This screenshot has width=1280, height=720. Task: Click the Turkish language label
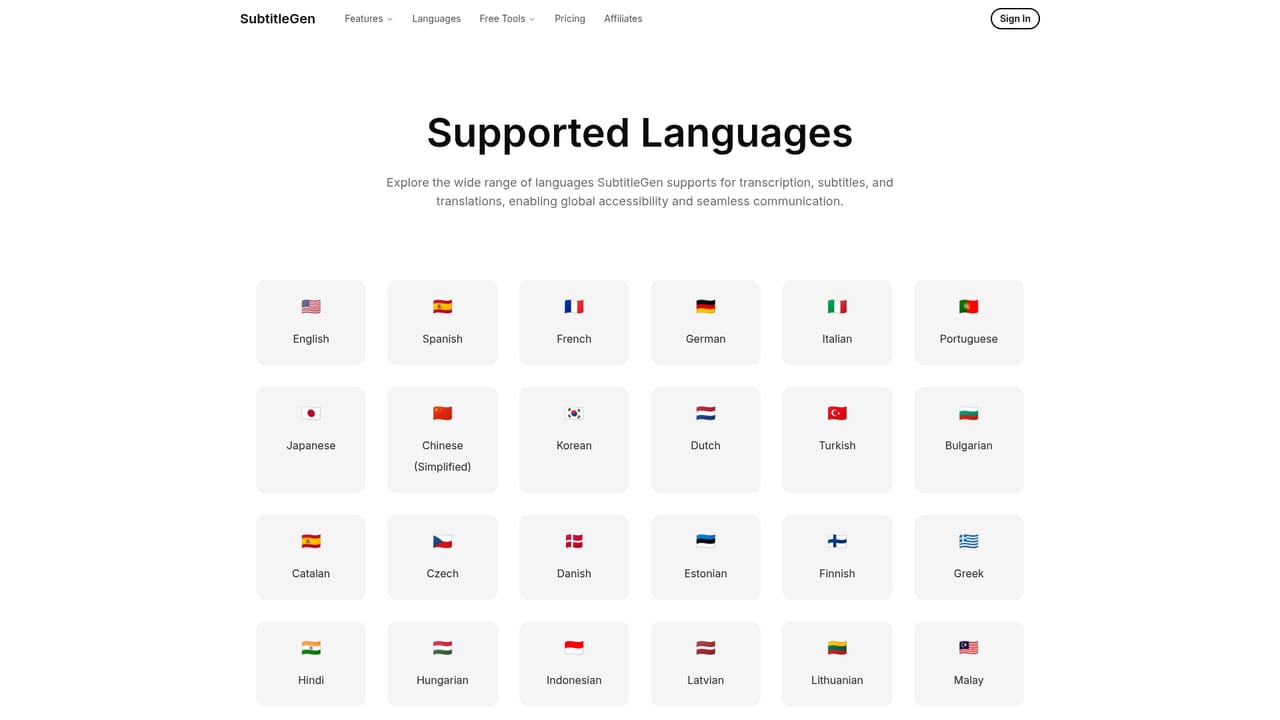(x=837, y=446)
